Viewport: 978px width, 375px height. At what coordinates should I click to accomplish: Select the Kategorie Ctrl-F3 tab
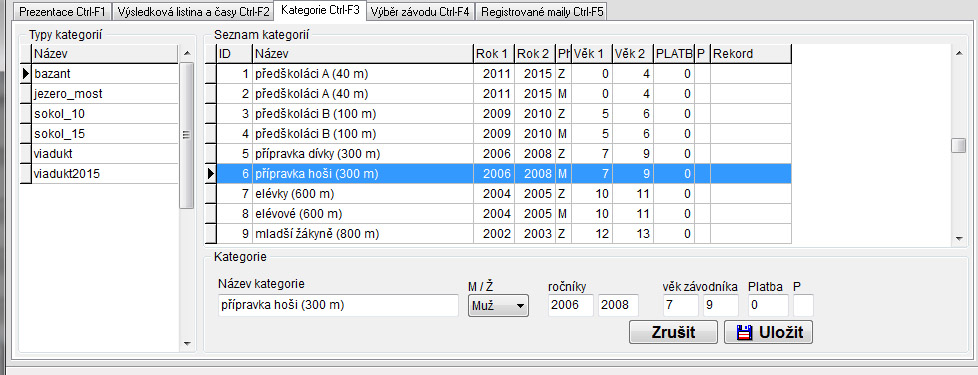(x=321, y=10)
